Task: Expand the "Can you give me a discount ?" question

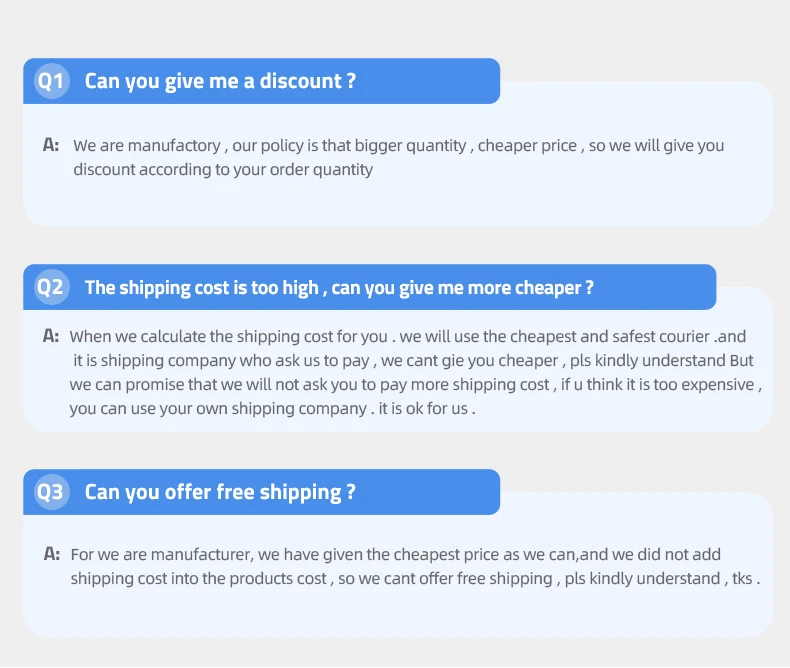Action: click(220, 81)
